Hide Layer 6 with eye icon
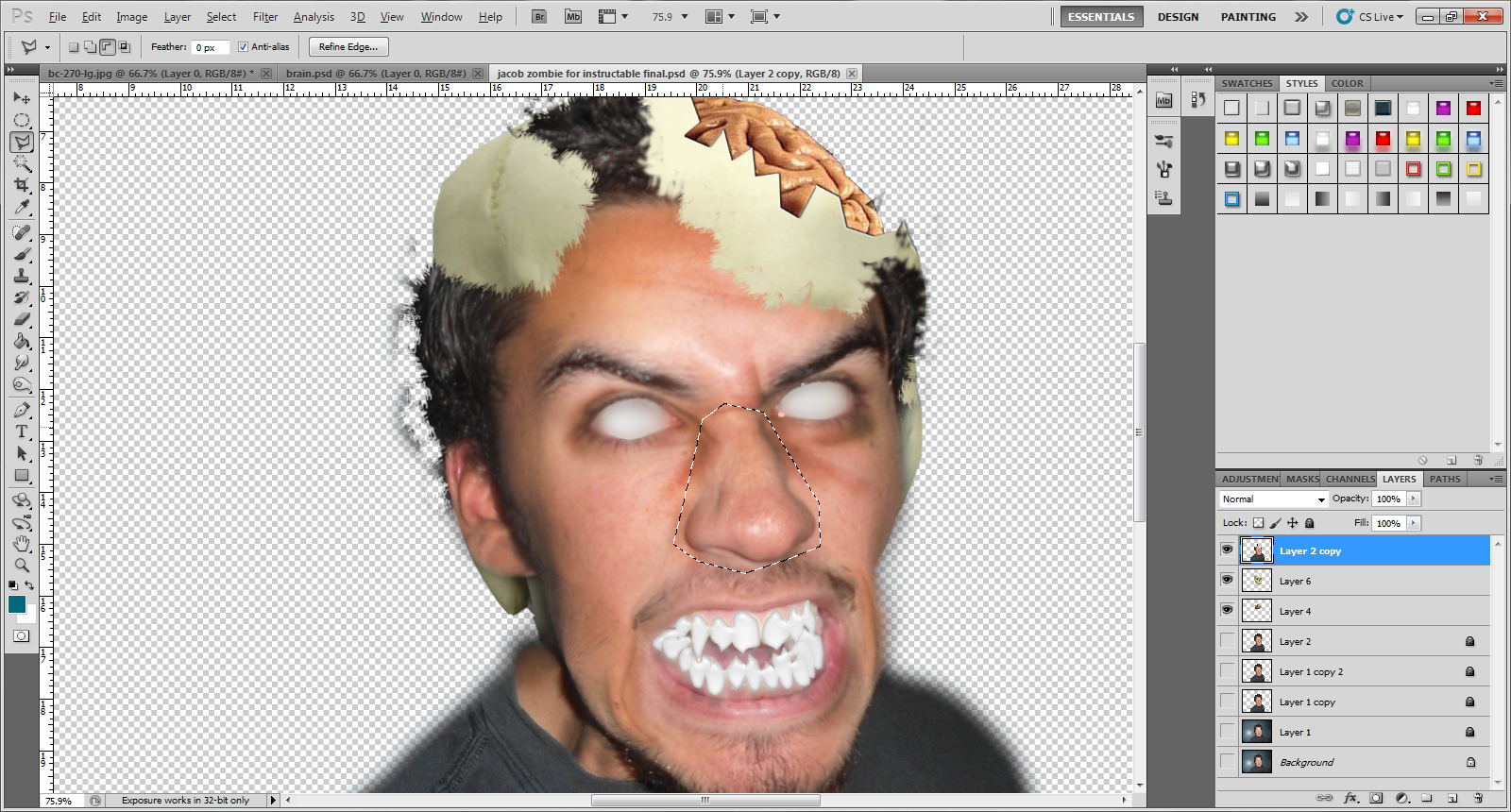 1227,580
